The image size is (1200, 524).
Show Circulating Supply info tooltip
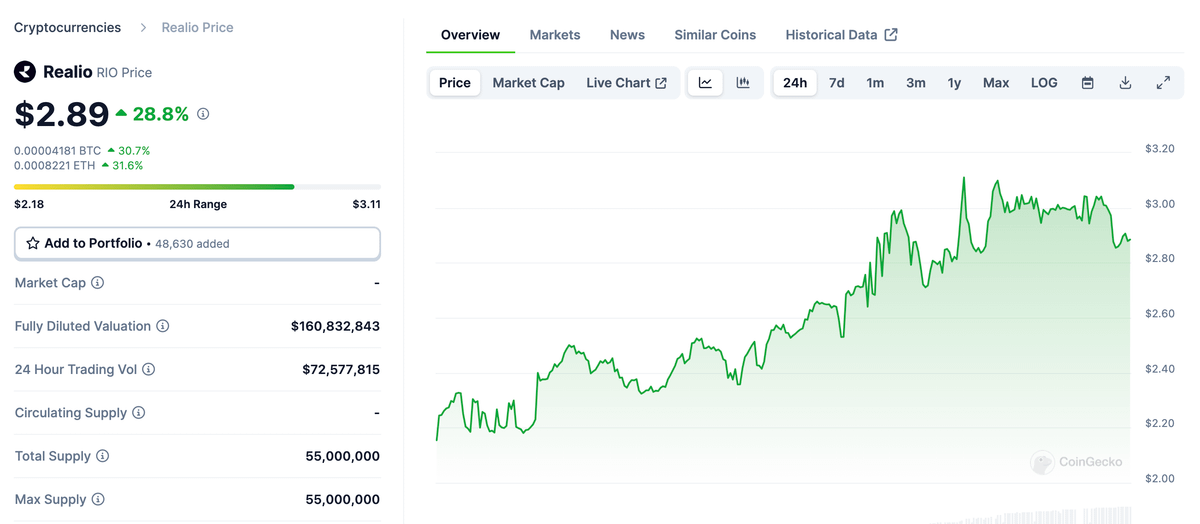(x=139, y=413)
